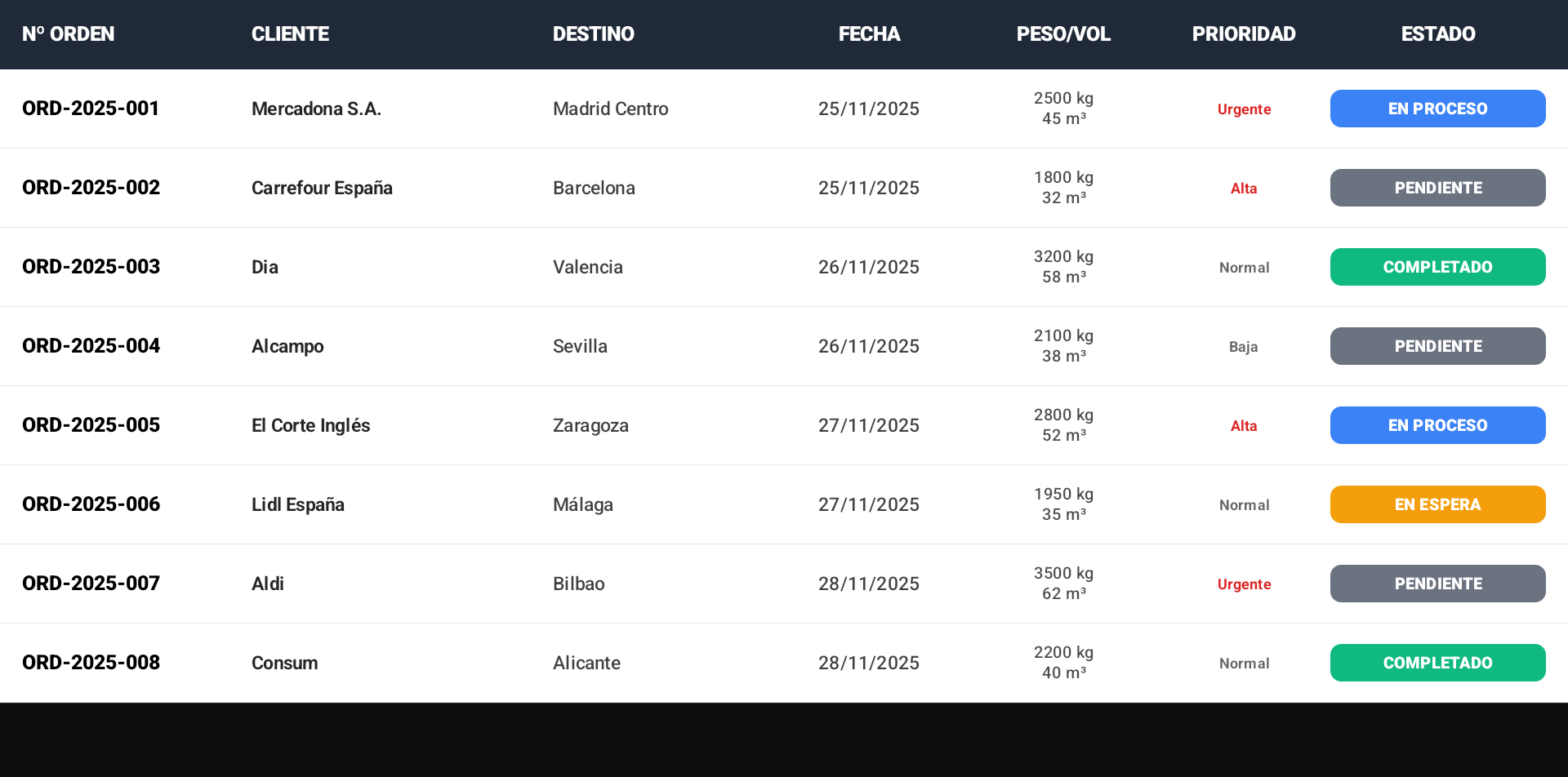Click the ESTADO column header
The width and height of the screenshot is (1568, 777).
[1438, 34]
